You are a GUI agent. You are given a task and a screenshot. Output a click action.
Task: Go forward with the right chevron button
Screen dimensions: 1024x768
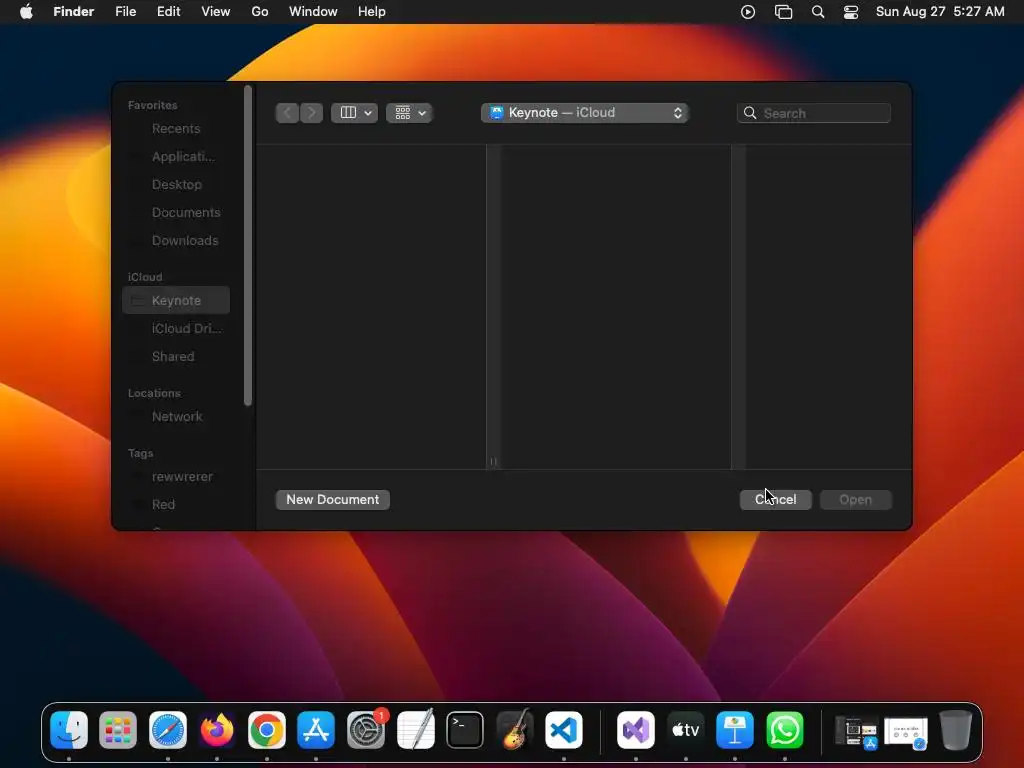pos(312,113)
